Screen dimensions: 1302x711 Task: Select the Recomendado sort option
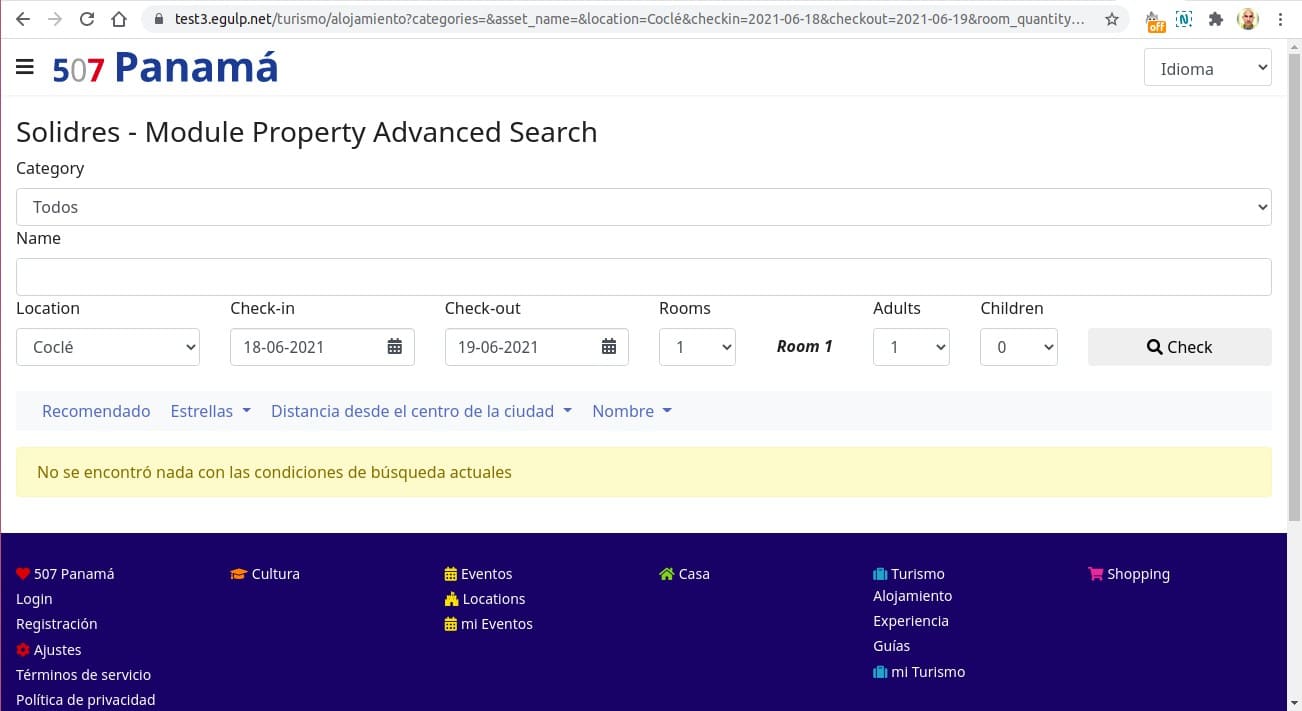(96, 411)
